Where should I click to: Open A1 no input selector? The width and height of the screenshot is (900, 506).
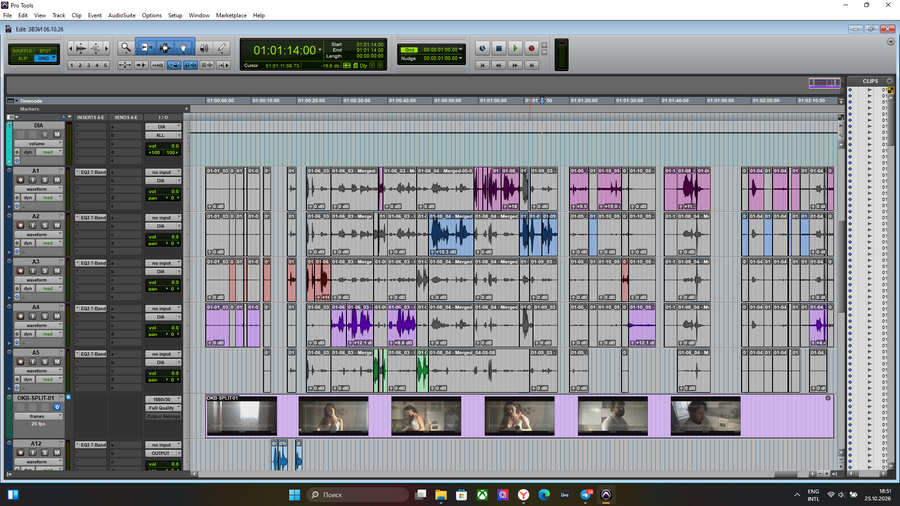pyautogui.click(x=163, y=172)
